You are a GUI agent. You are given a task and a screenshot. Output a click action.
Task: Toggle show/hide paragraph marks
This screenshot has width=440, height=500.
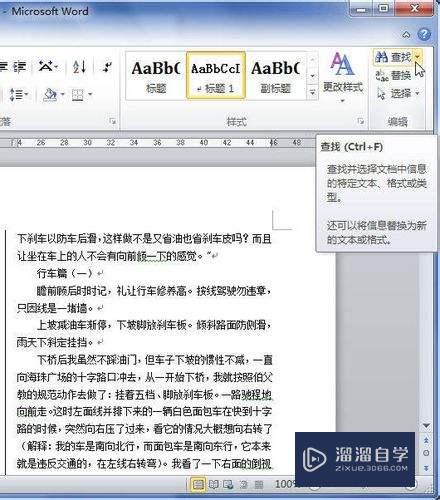click(x=107, y=67)
